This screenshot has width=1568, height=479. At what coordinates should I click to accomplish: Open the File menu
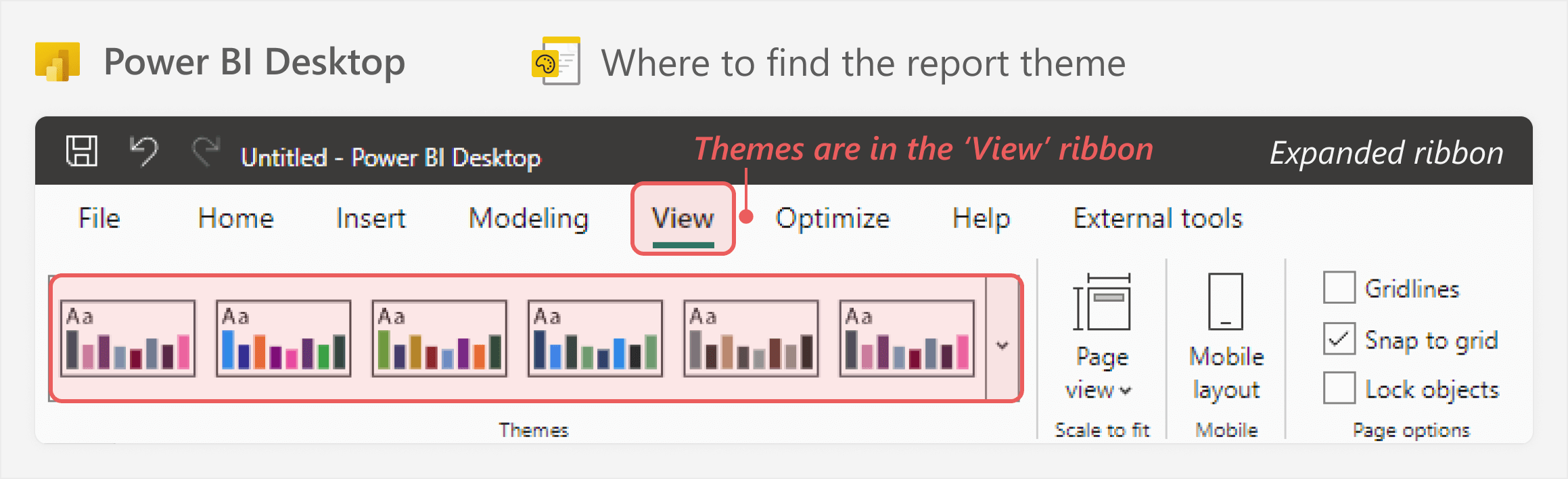pos(99,218)
